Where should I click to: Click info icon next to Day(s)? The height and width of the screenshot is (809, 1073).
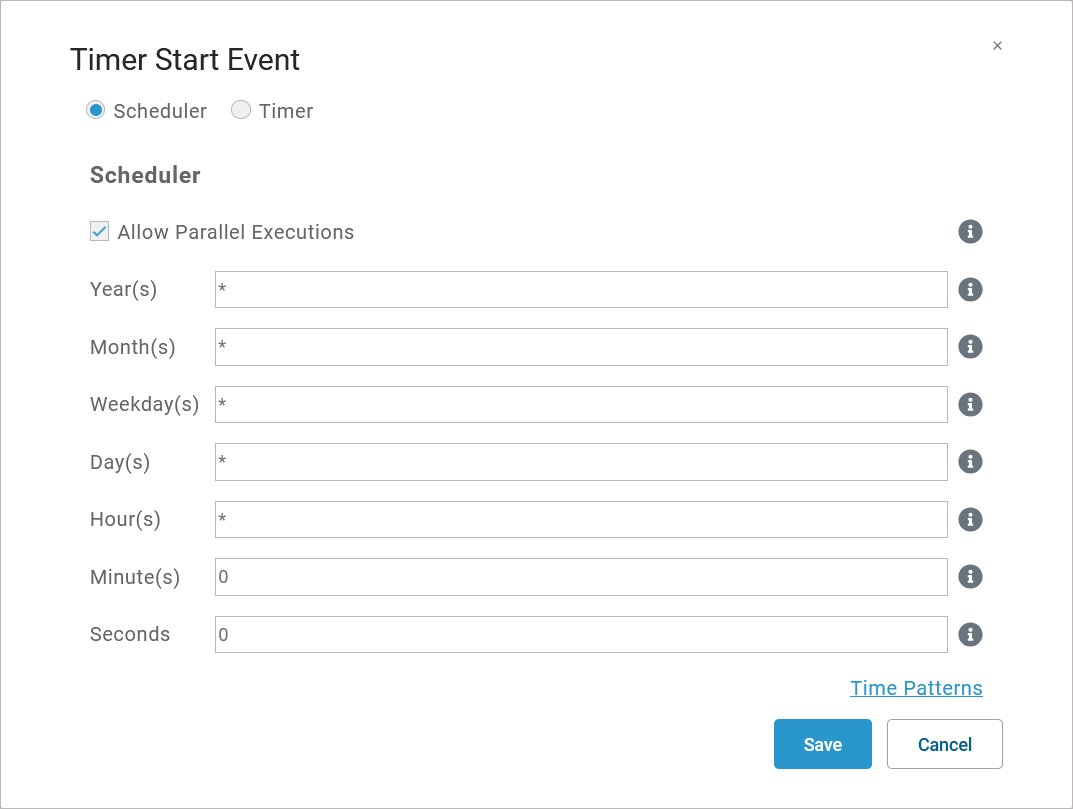[x=970, y=462]
